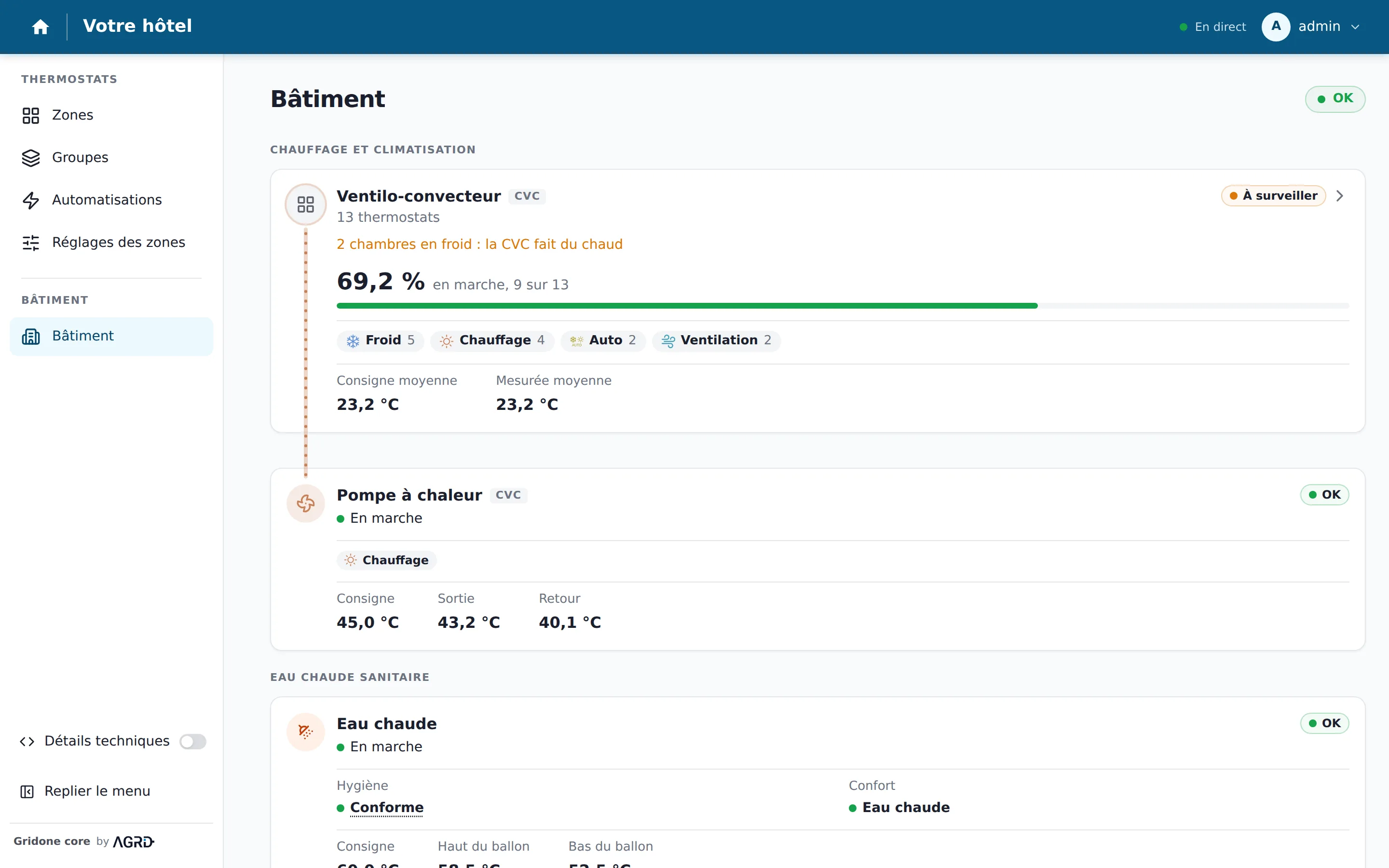Click the home icon in header

pyautogui.click(x=40, y=27)
